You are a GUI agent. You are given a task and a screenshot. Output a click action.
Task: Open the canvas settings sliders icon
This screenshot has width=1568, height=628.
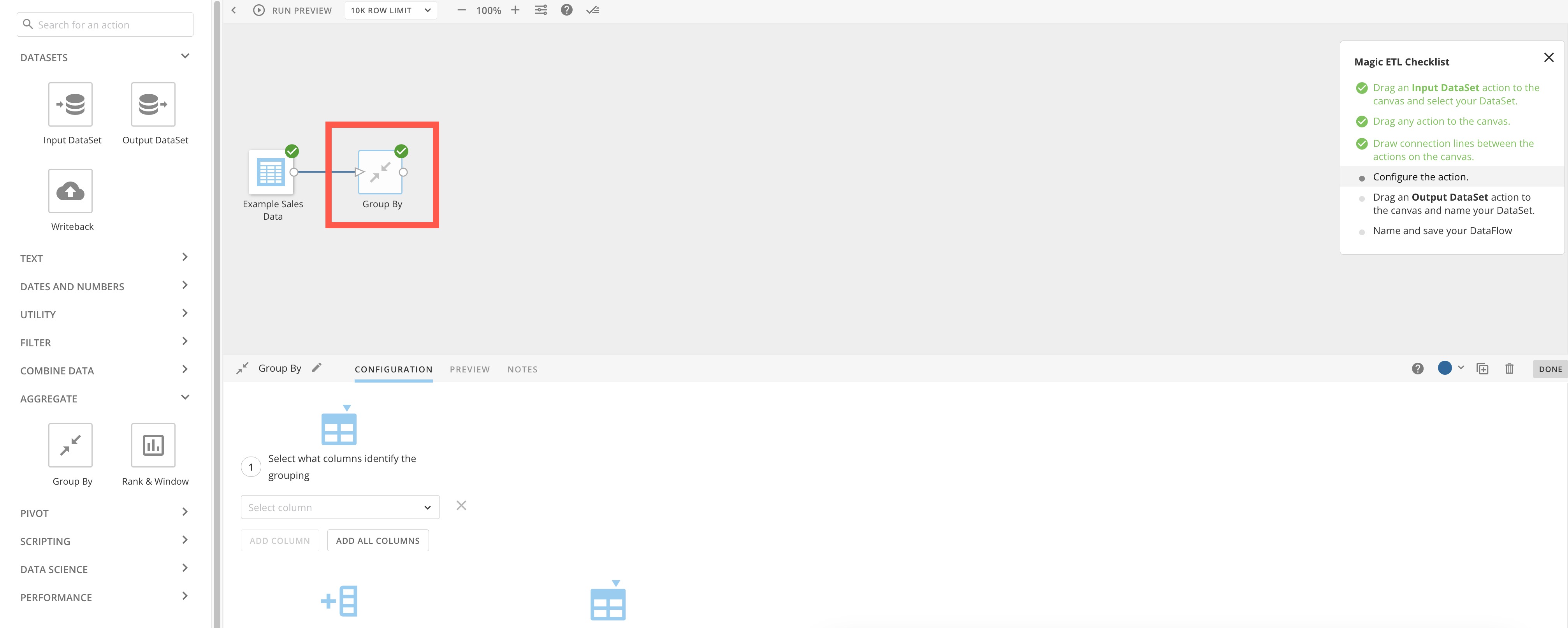click(x=541, y=11)
